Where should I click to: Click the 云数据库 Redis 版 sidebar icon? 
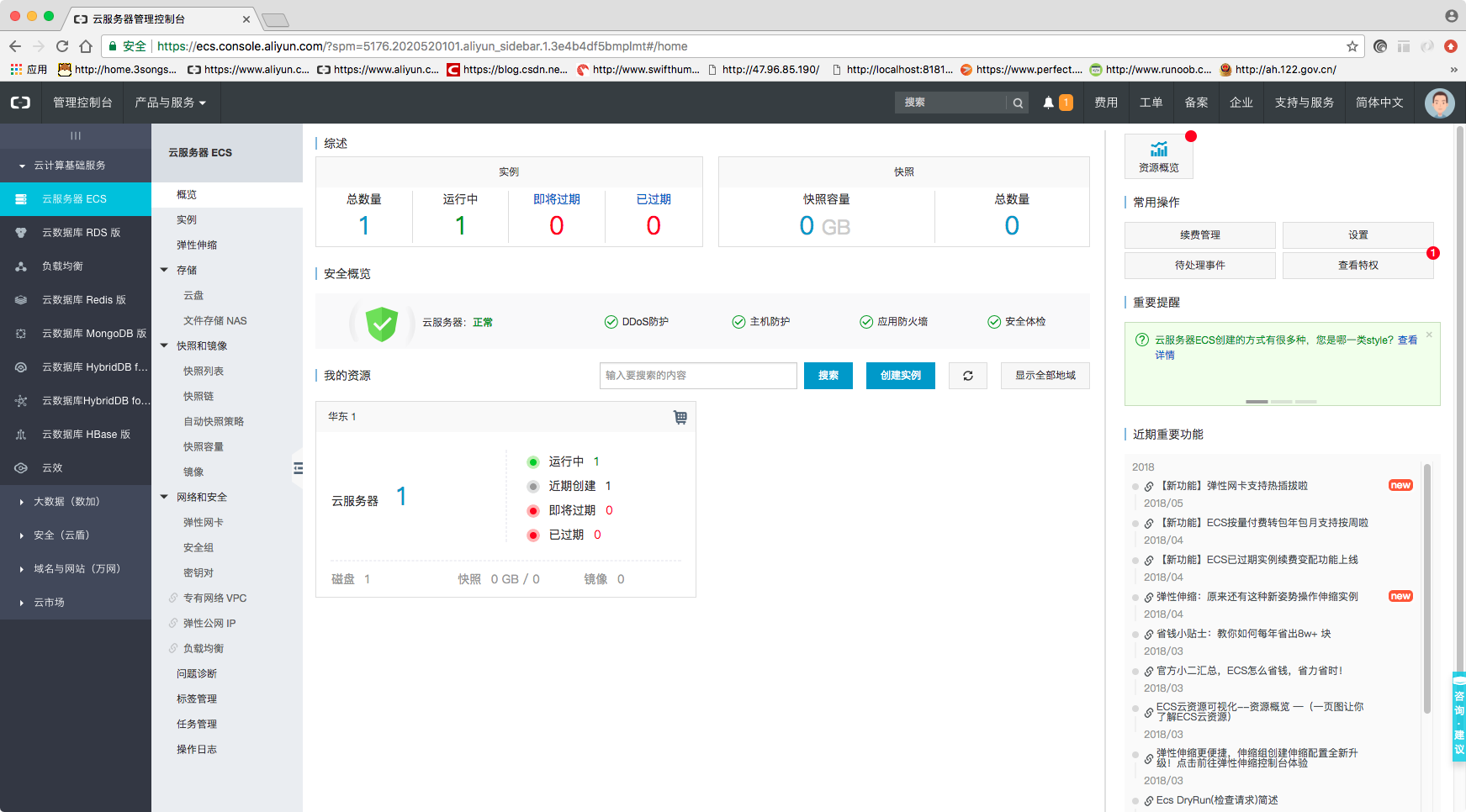[x=21, y=300]
